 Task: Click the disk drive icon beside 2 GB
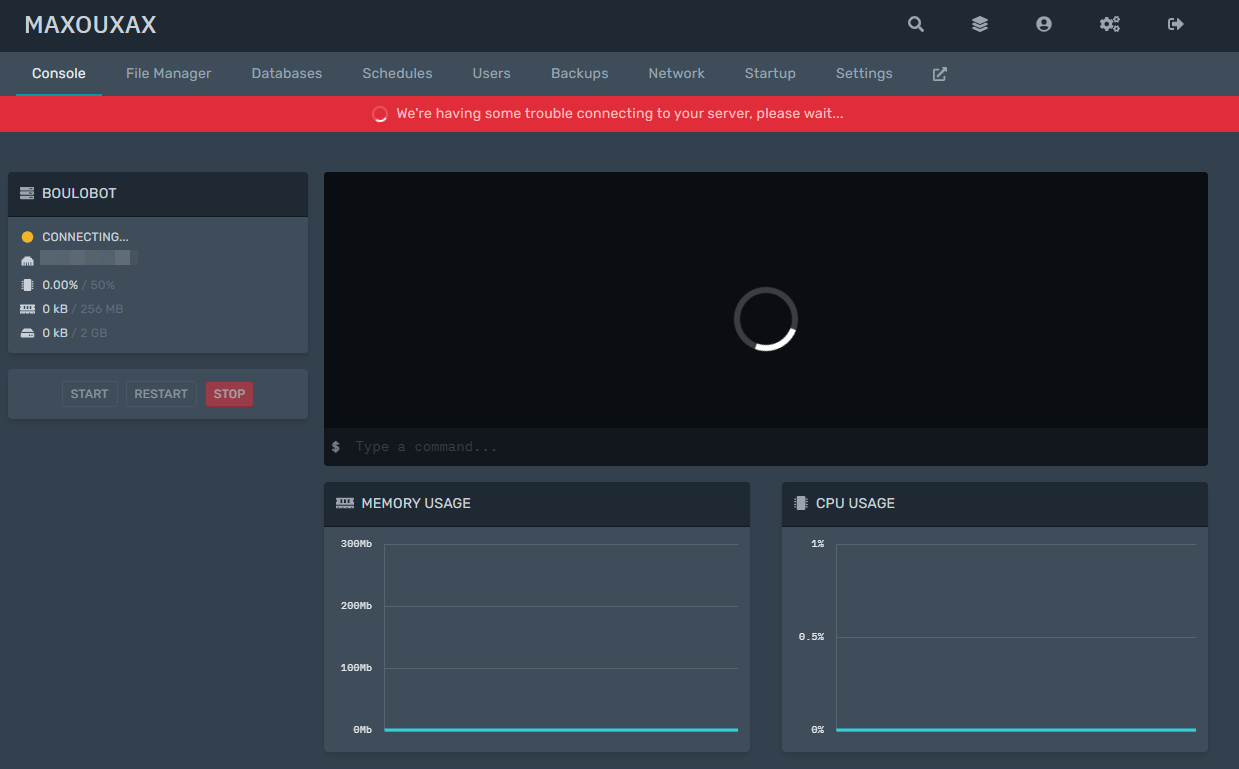(27, 333)
